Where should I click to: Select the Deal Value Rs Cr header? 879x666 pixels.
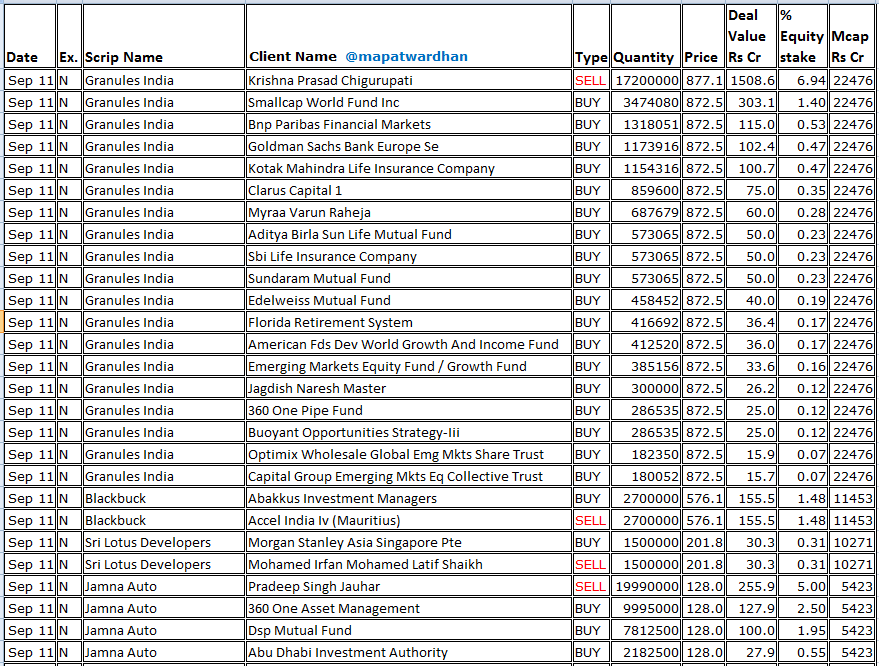(x=752, y=36)
